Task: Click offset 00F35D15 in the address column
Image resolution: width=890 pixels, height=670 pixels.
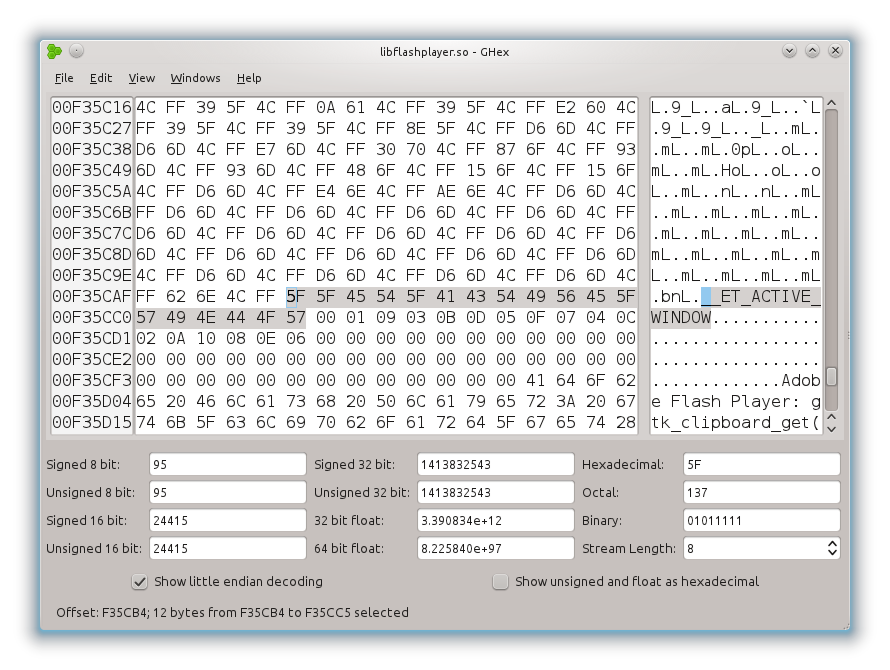Action: 91,422
